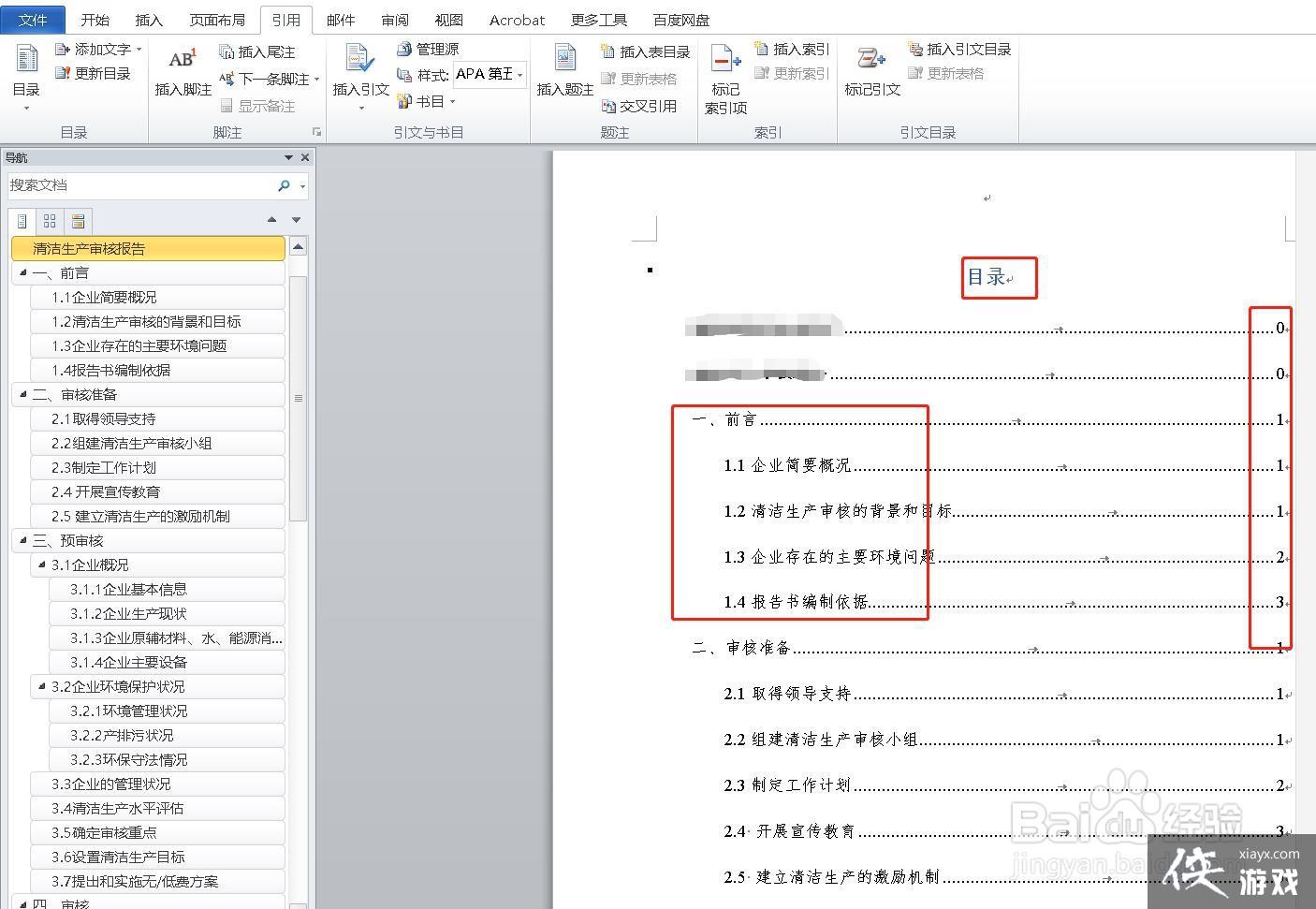1316x909 pixels.
Task: Collapse the 三、预审核 heading
Action: tap(22, 540)
